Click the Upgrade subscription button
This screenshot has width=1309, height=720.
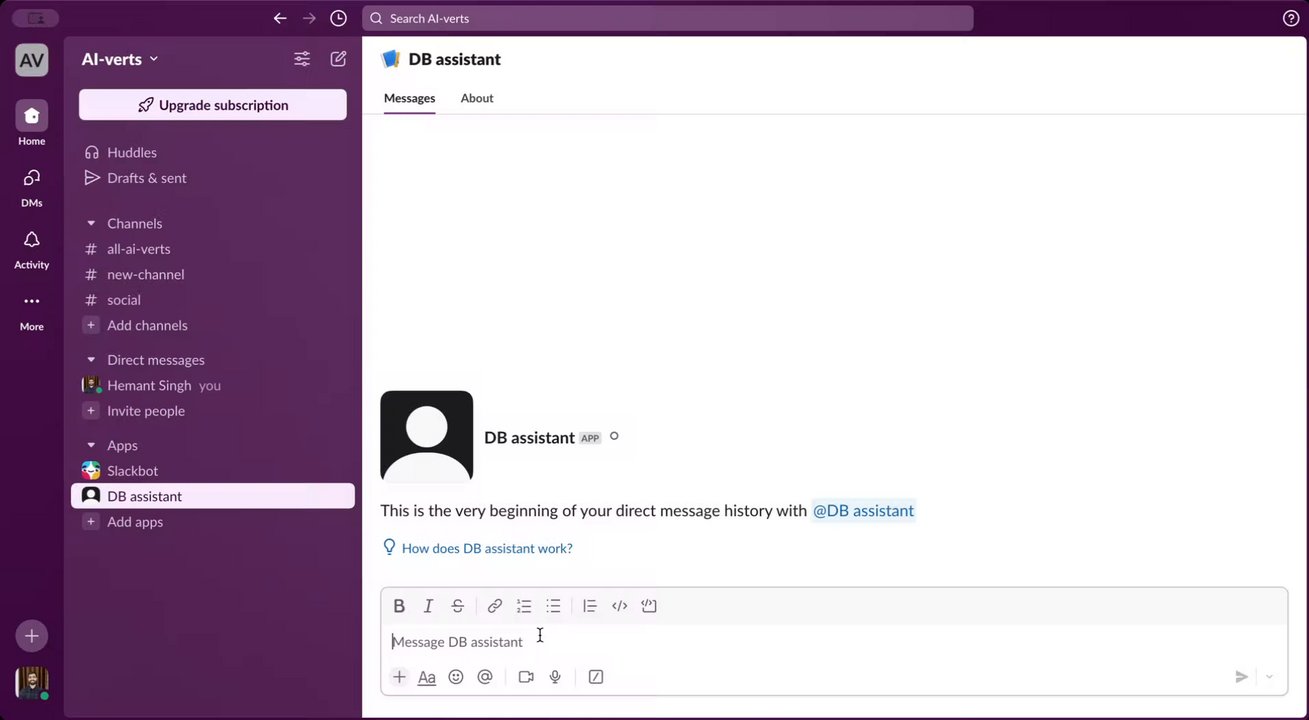click(x=213, y=105)
